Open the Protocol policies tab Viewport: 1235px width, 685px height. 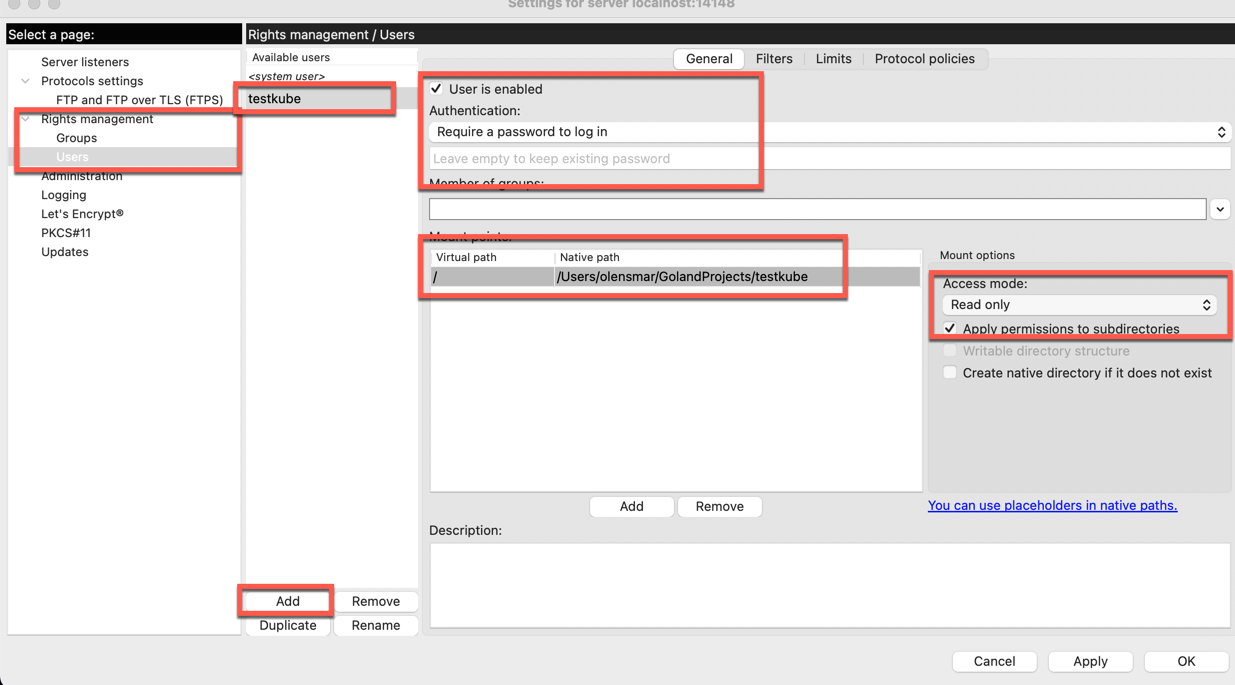925,58
